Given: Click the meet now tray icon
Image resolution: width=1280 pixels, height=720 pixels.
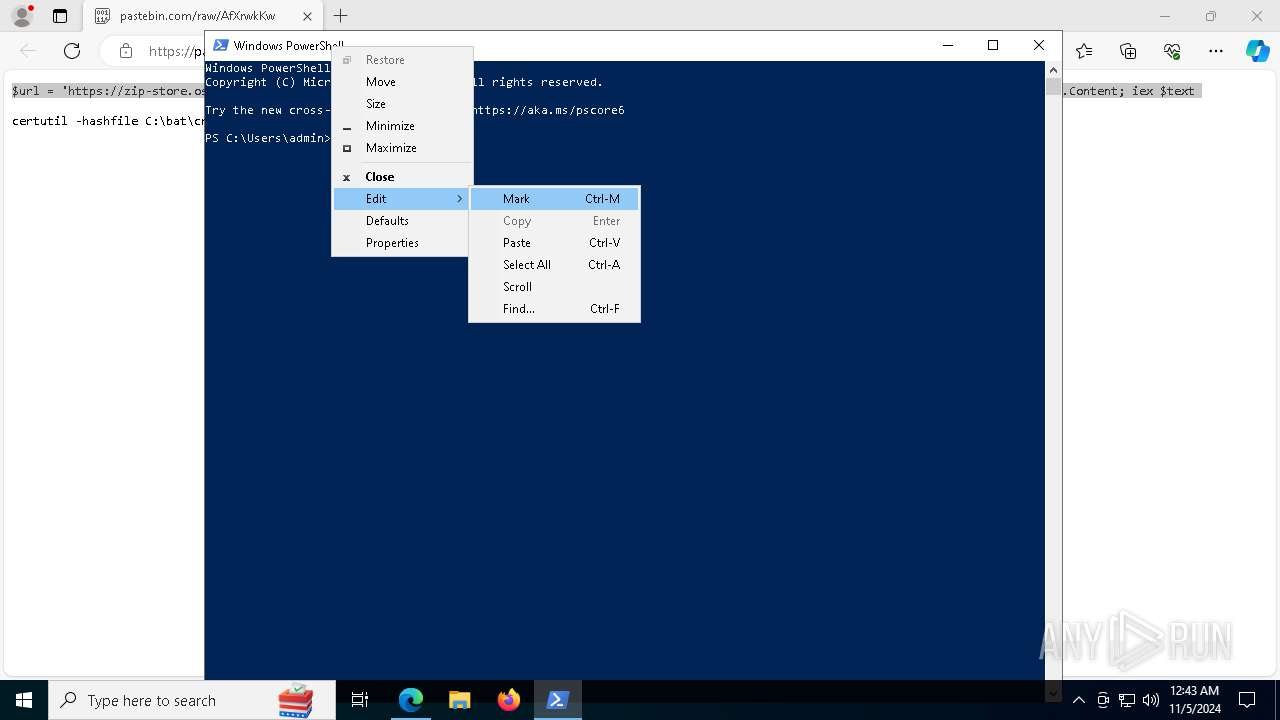Looking at the screenshot, I should tap(1103, 700).
